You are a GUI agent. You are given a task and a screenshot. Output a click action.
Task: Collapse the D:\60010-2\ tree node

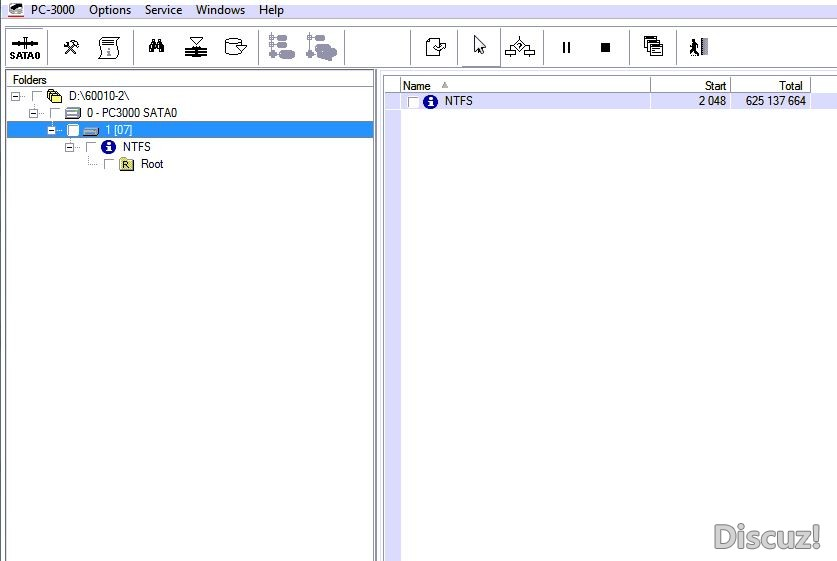(x=15, y=97)
